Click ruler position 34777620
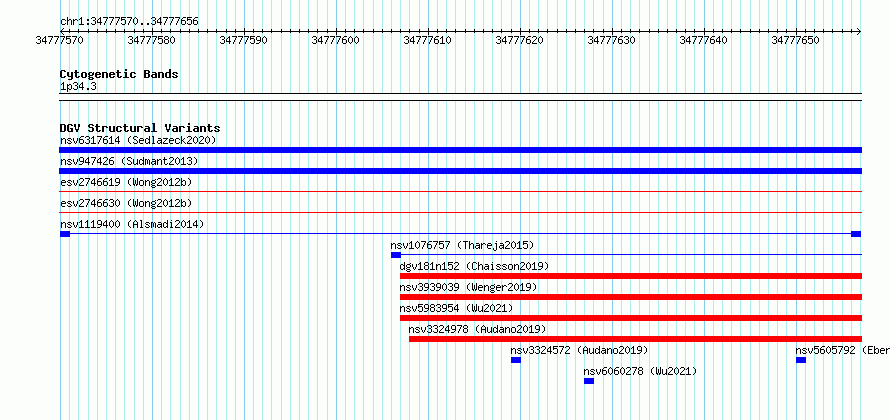 click(519, 40)
